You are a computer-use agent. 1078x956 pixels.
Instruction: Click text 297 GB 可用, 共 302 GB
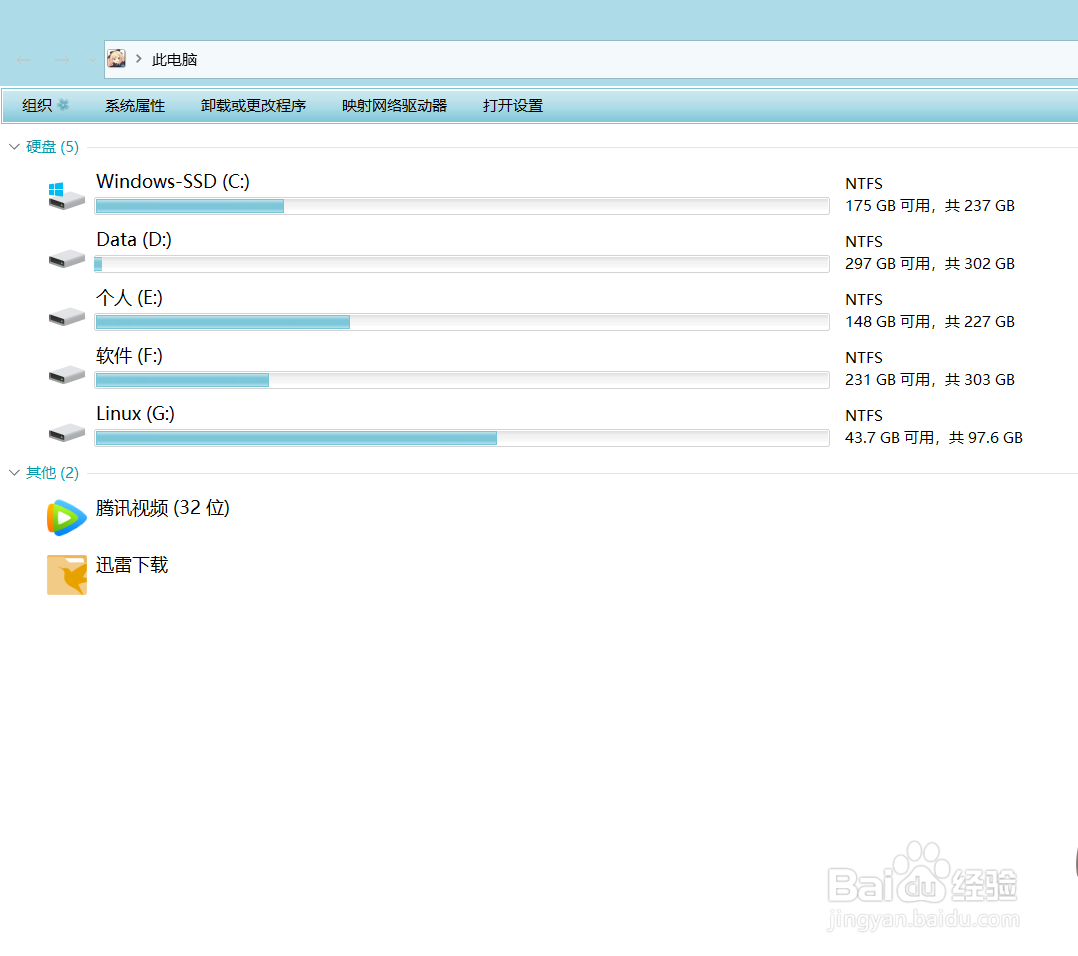pos(930,264)
